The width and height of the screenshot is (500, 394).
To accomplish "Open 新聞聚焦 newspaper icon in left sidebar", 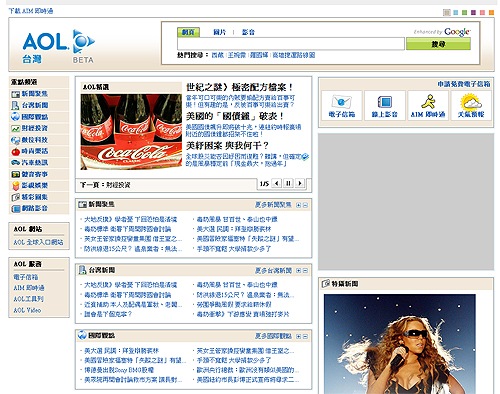I will (15, 94).
